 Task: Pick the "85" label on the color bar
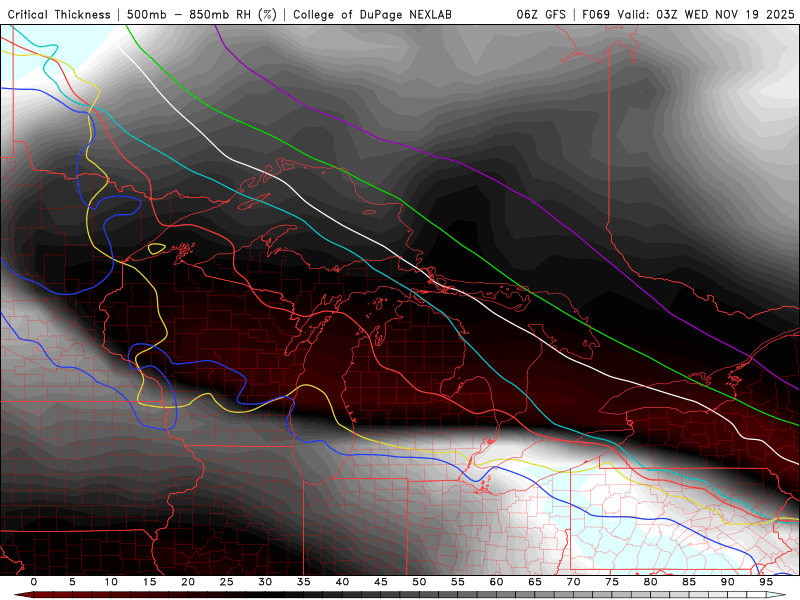click(689, 582)
